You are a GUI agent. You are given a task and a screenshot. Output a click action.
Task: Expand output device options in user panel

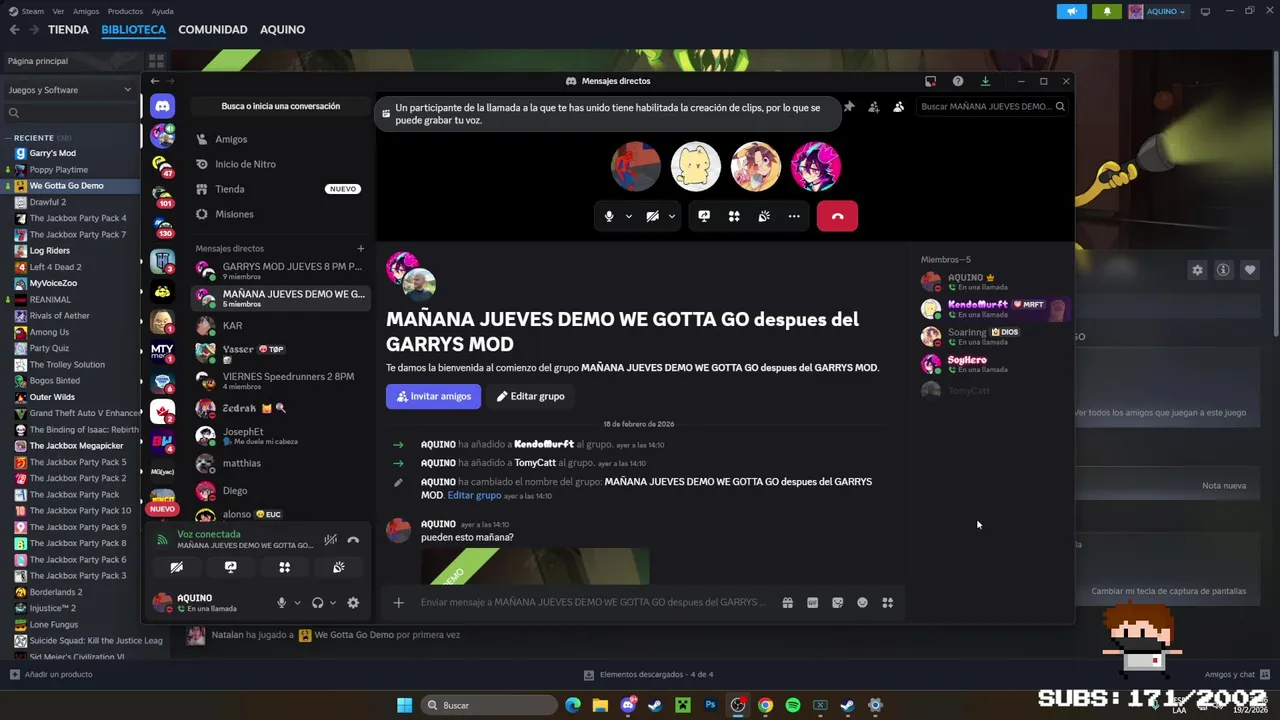coord(333,603)
